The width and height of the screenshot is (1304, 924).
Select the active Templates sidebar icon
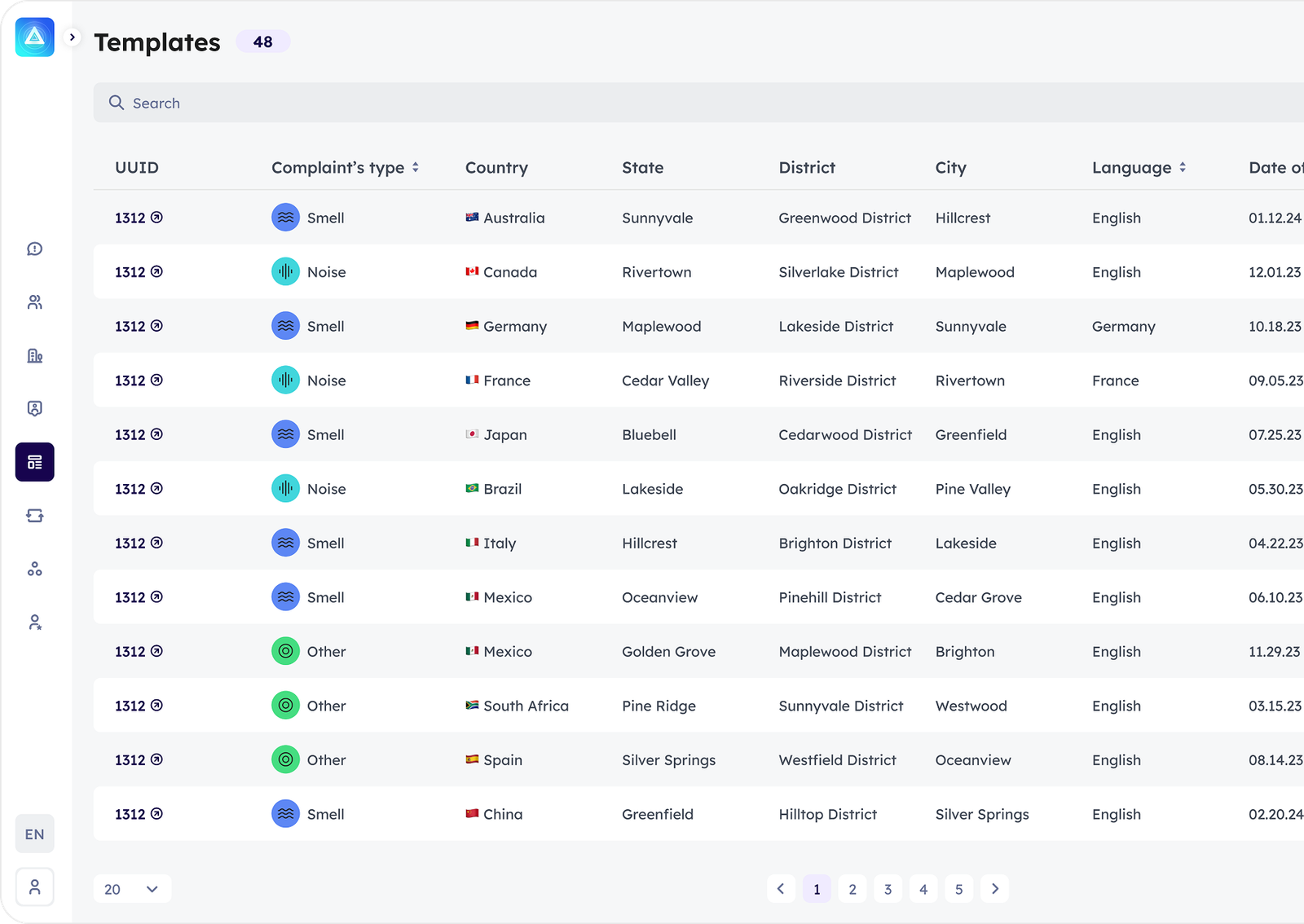(34, 462)
